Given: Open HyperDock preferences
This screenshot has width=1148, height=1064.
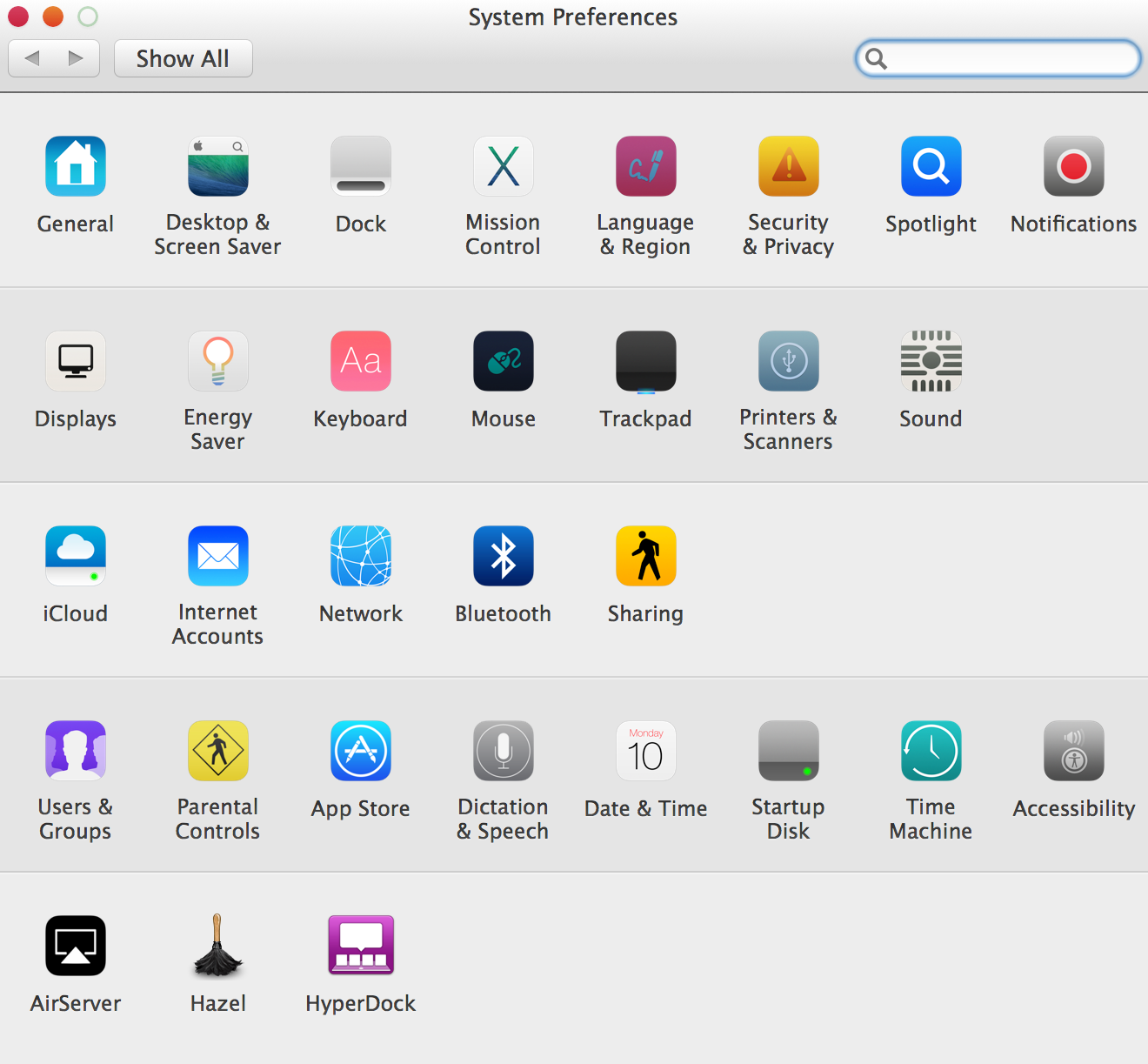Looking at the screenshot, I should 361,946.
